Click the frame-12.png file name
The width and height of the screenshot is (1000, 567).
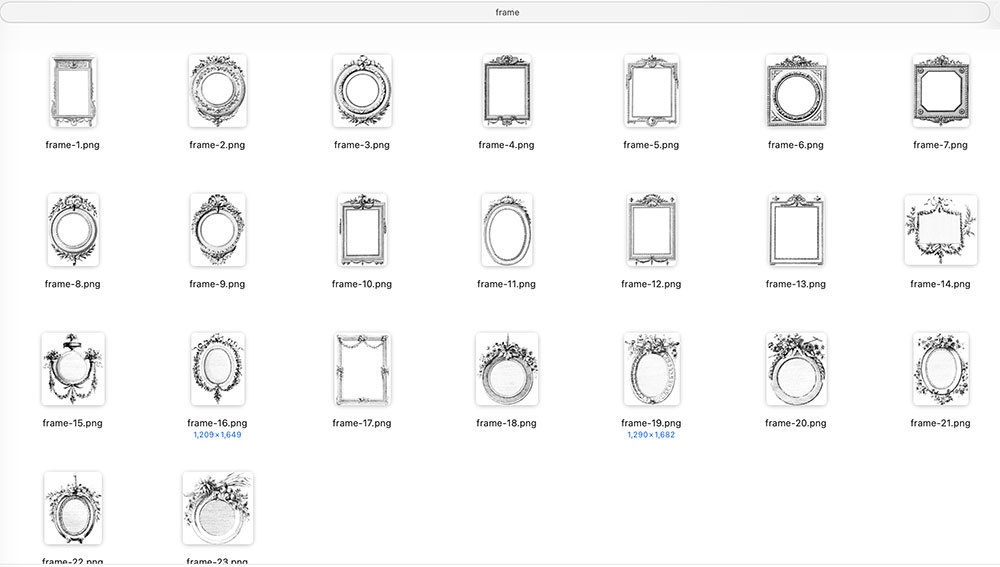(x=651, y=284)
